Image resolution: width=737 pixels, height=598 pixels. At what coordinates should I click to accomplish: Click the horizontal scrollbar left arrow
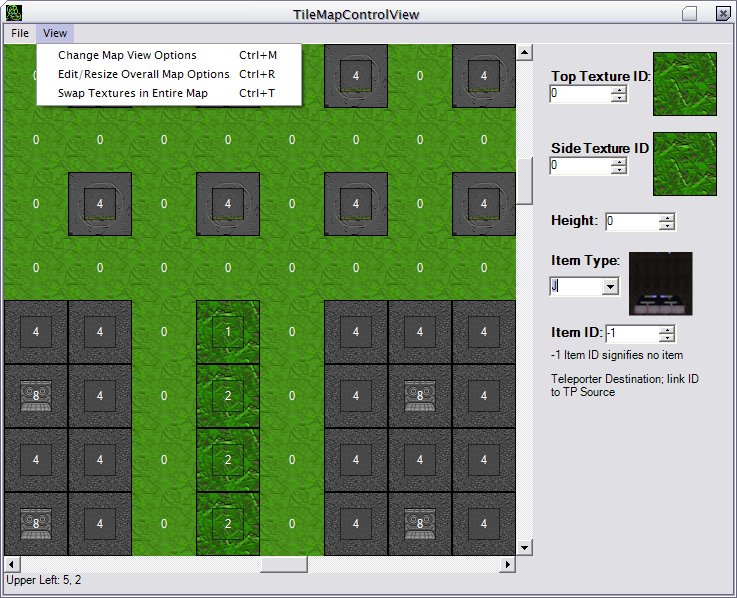(x=11, y=564)
